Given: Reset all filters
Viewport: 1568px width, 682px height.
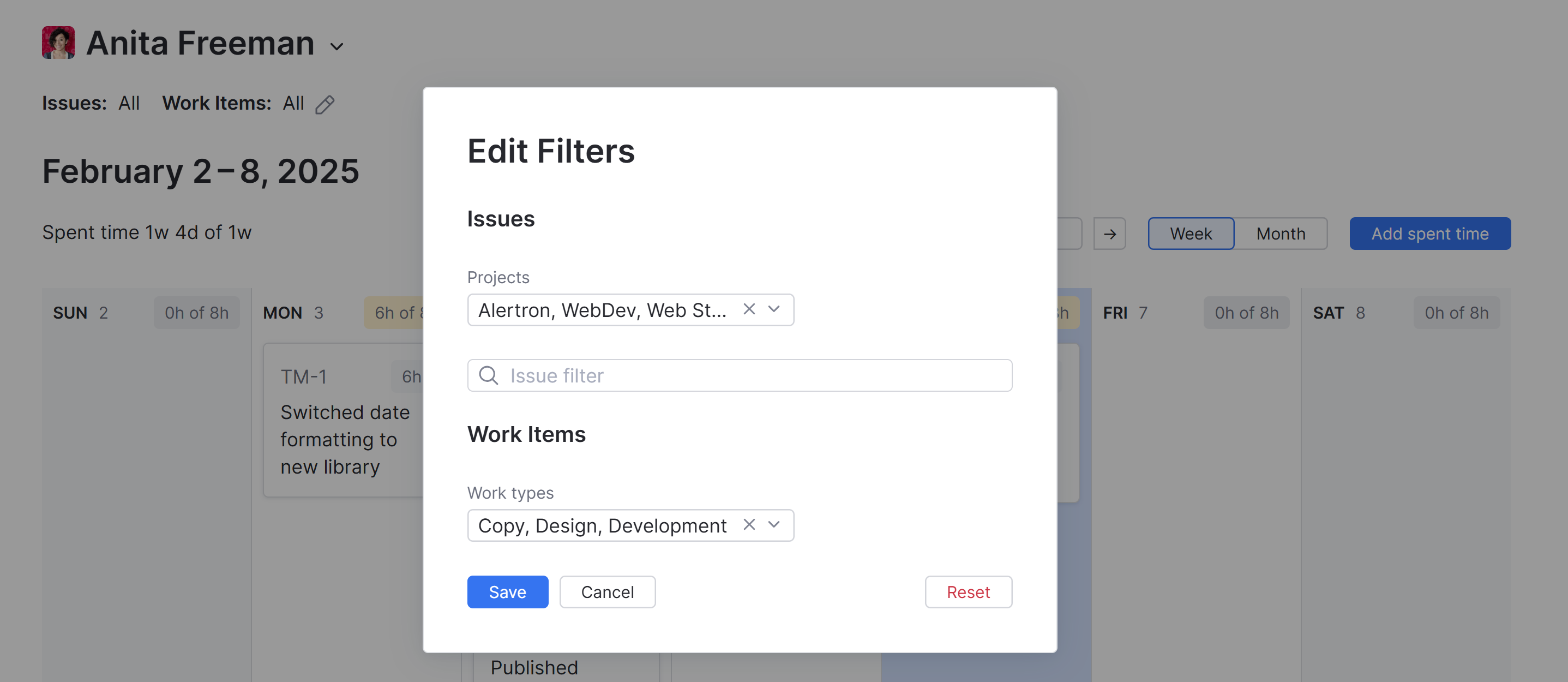Looking at the screenshot, I should [968, 591].
